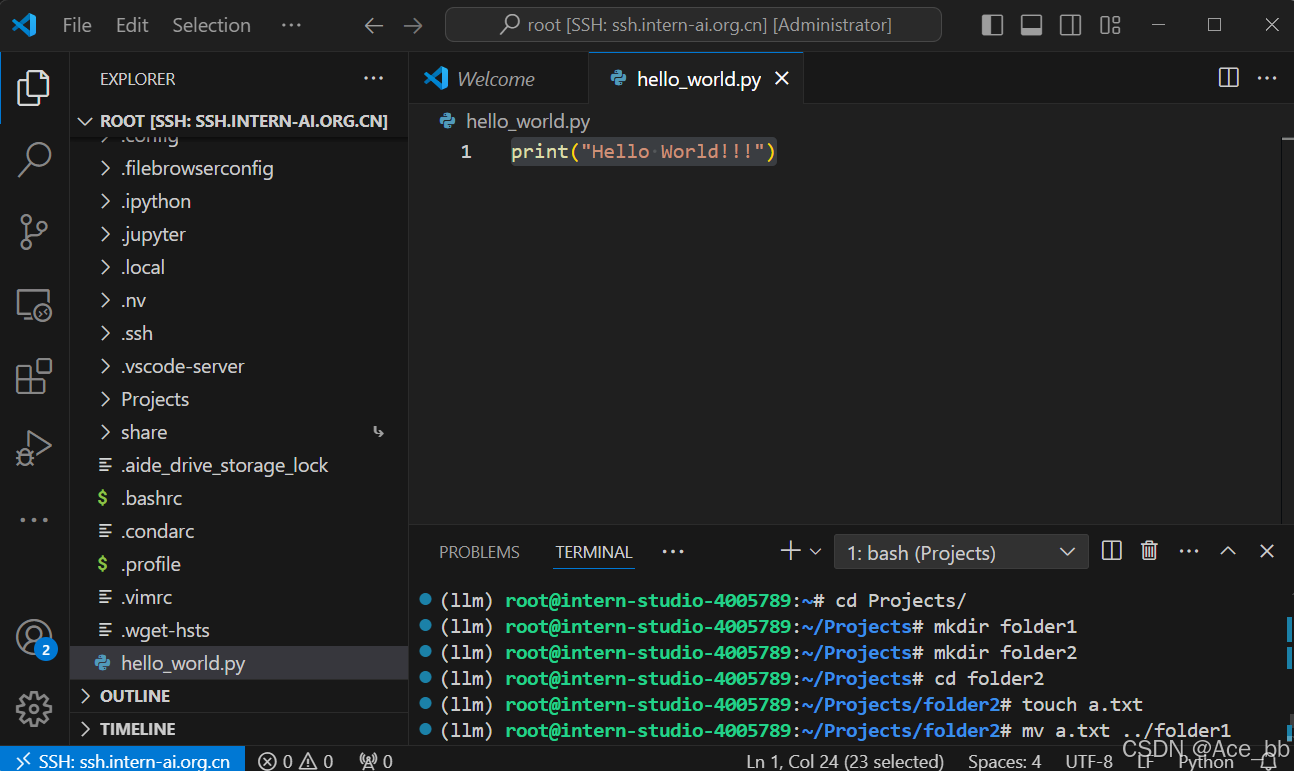
Task: Open terminal panel more actions ellipsis
Action: tap(1188, 550)
